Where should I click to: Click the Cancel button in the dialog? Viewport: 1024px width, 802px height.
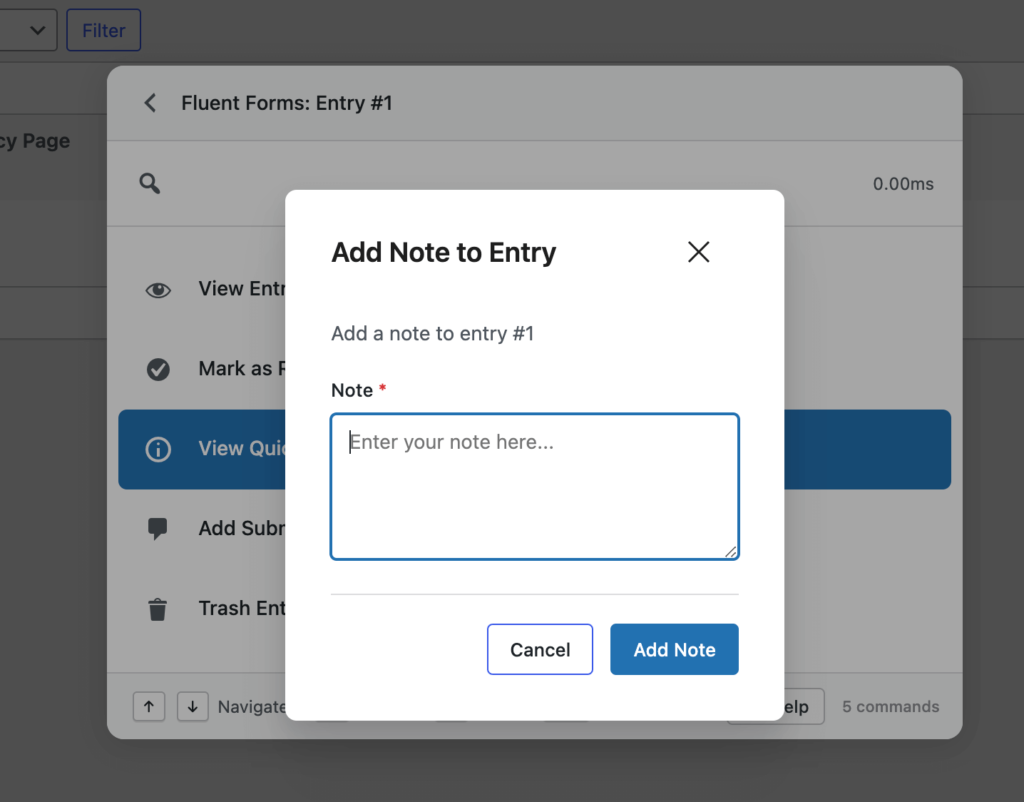click(540, 650)
